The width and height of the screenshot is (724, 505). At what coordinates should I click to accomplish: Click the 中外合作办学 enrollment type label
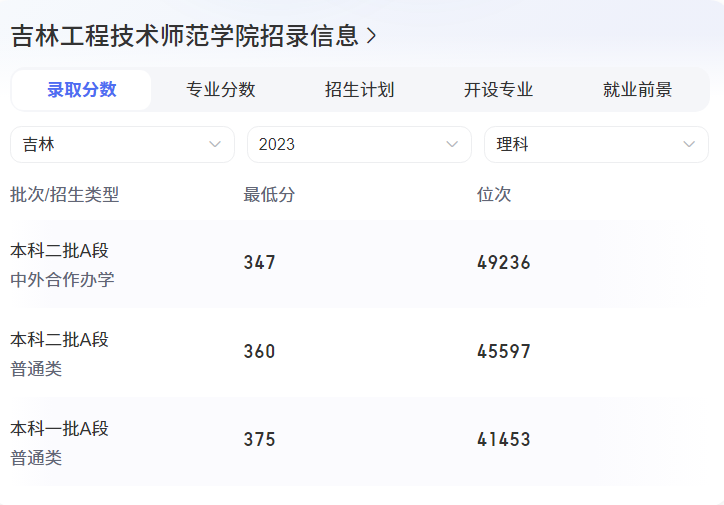click(x=62, y=280)
